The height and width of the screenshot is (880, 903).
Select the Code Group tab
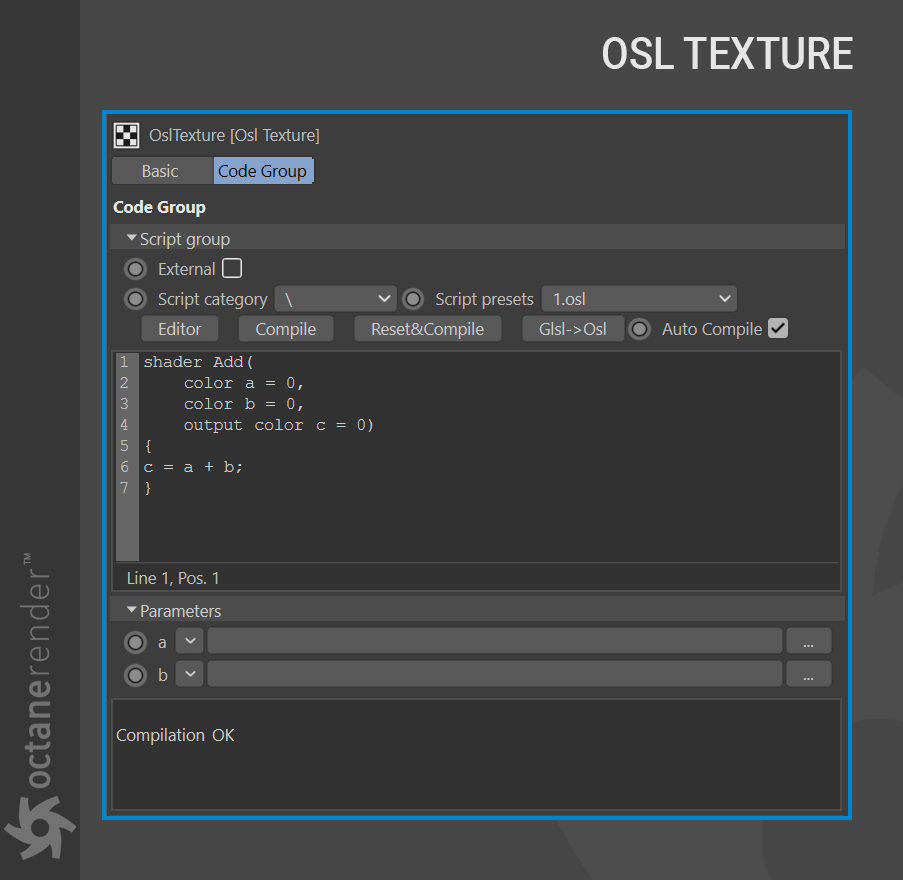(263, 171)
